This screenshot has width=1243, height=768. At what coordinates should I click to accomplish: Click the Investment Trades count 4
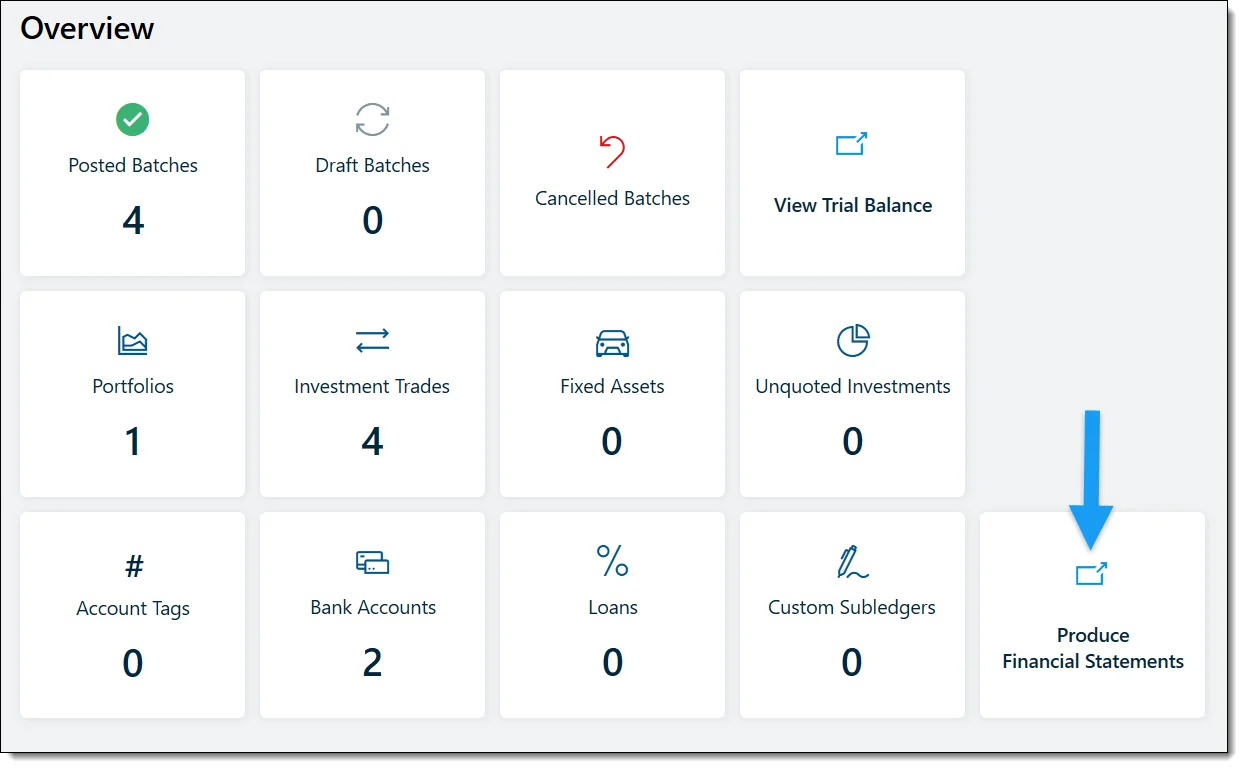pos(372,441)
